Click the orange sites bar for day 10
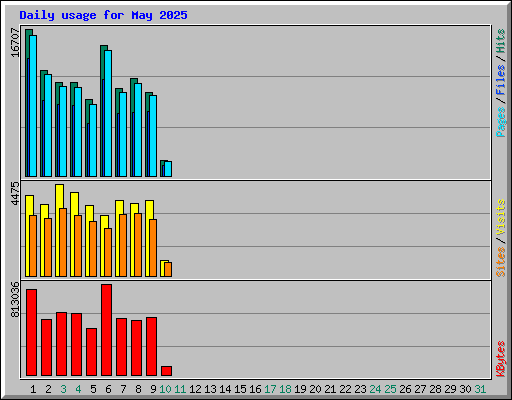The height and width of the screenshot is (400, 512). [168, 269]
